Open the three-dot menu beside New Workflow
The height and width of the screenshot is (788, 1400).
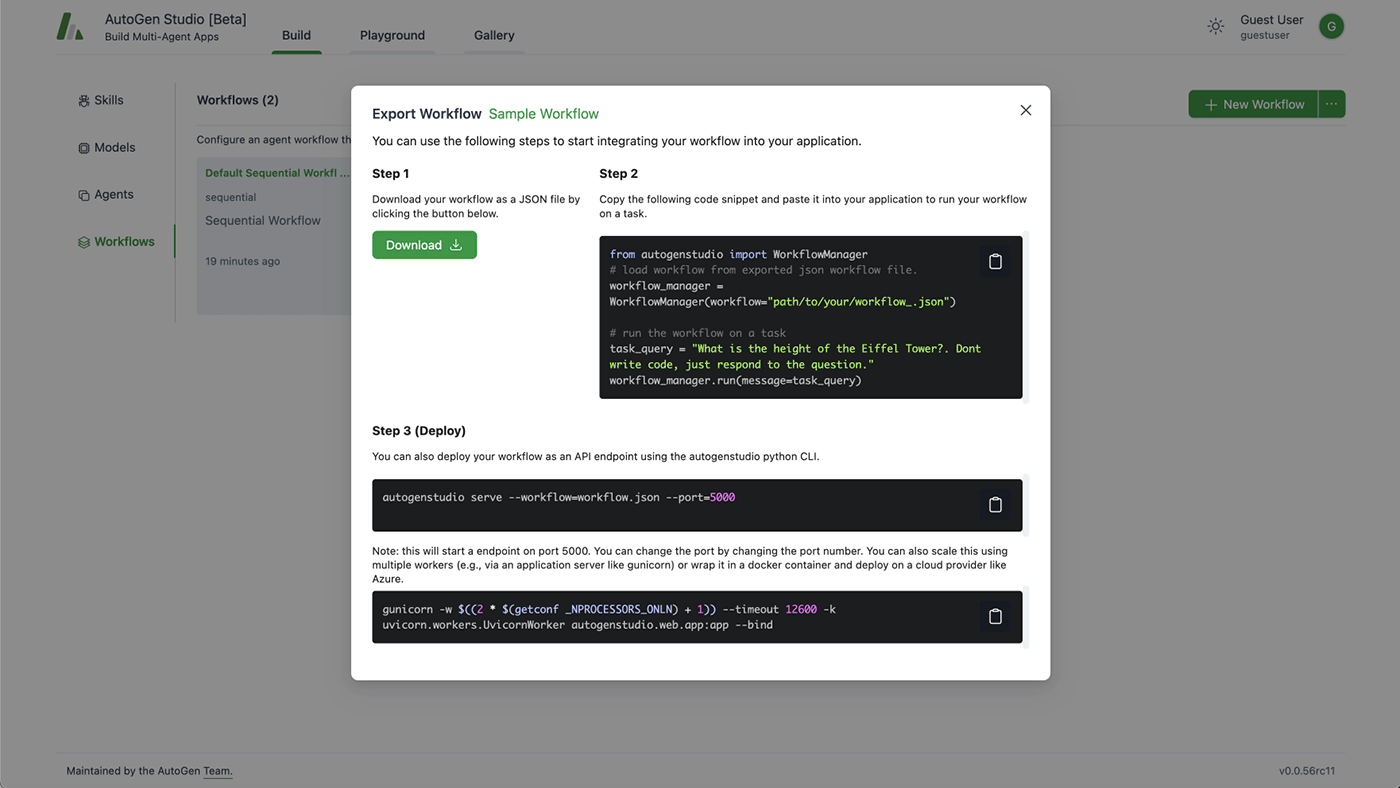pos(1332,103)
